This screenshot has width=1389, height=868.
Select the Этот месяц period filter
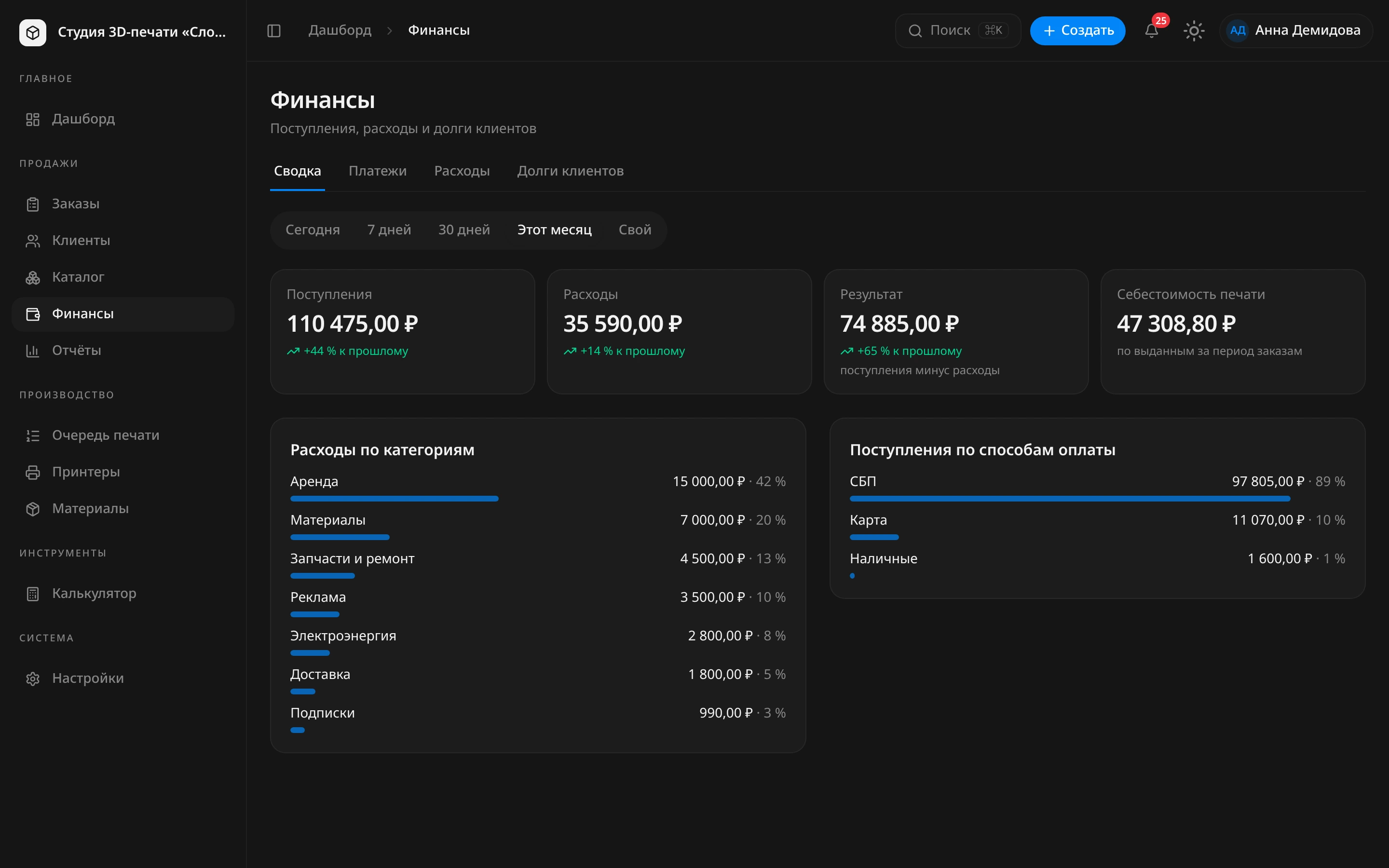(555, 230)
